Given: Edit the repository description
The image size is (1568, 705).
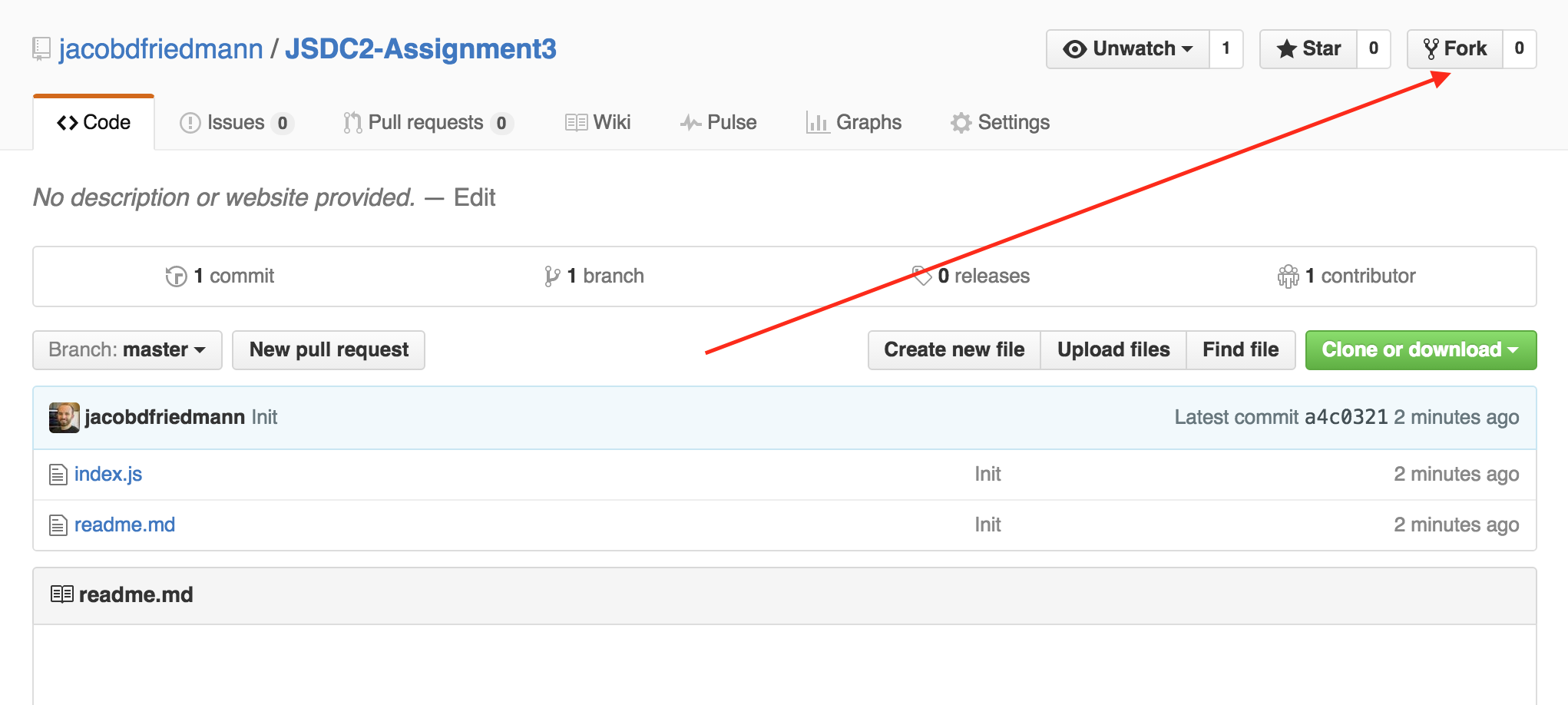Looking at the screenshot, I should coord(475,198).
